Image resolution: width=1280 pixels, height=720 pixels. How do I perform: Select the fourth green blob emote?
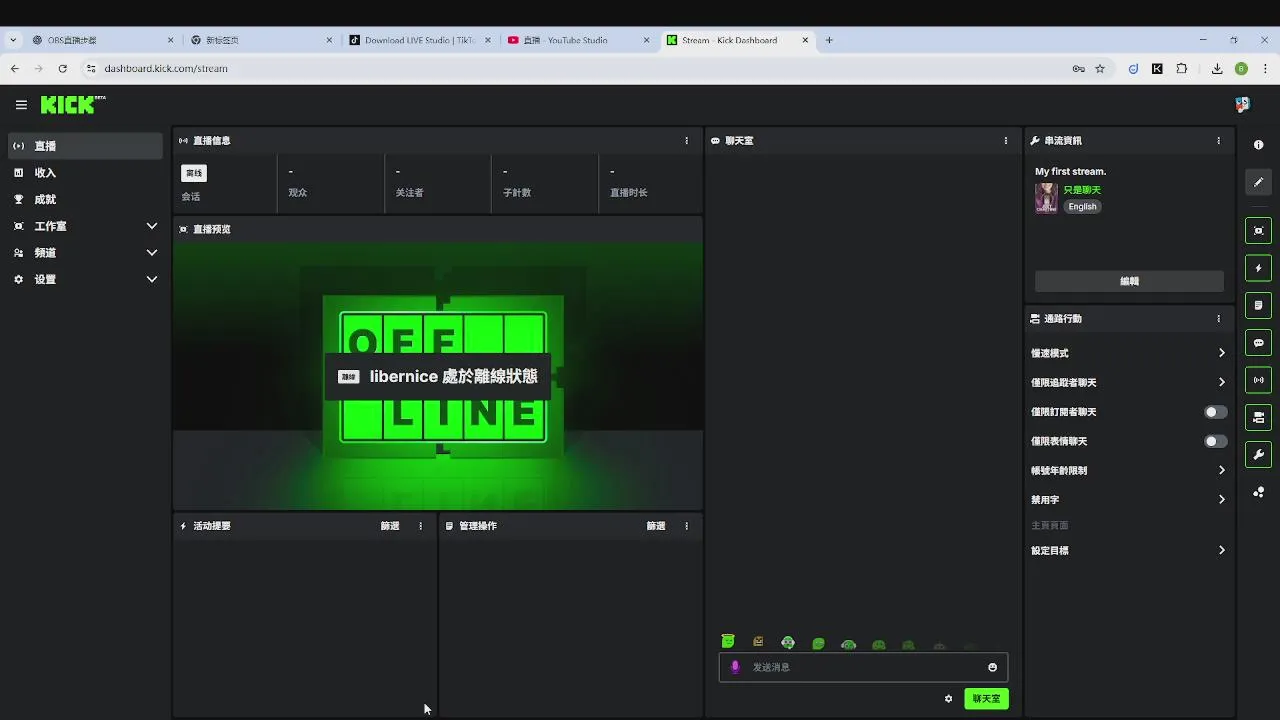(818, 644)
